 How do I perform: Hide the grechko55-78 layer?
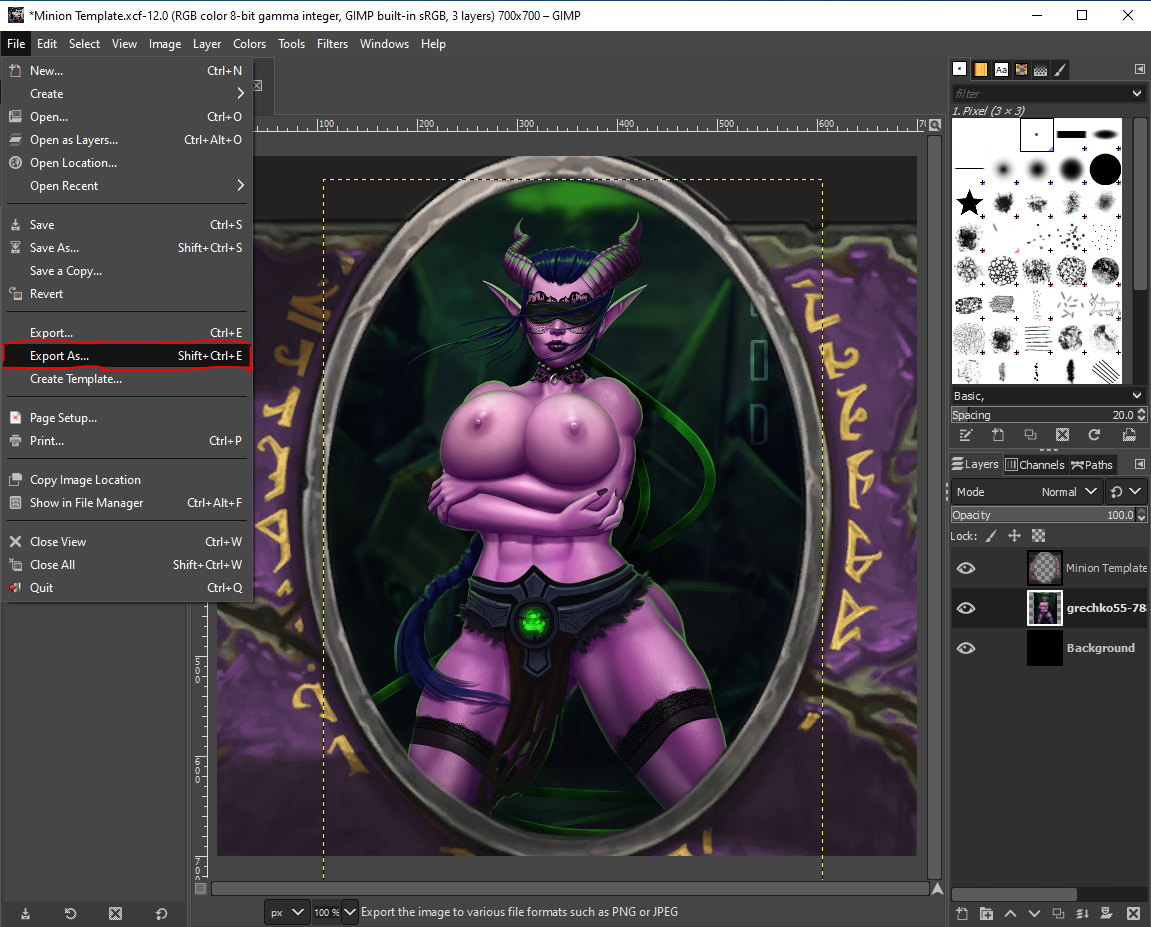(x=966, y=607)
